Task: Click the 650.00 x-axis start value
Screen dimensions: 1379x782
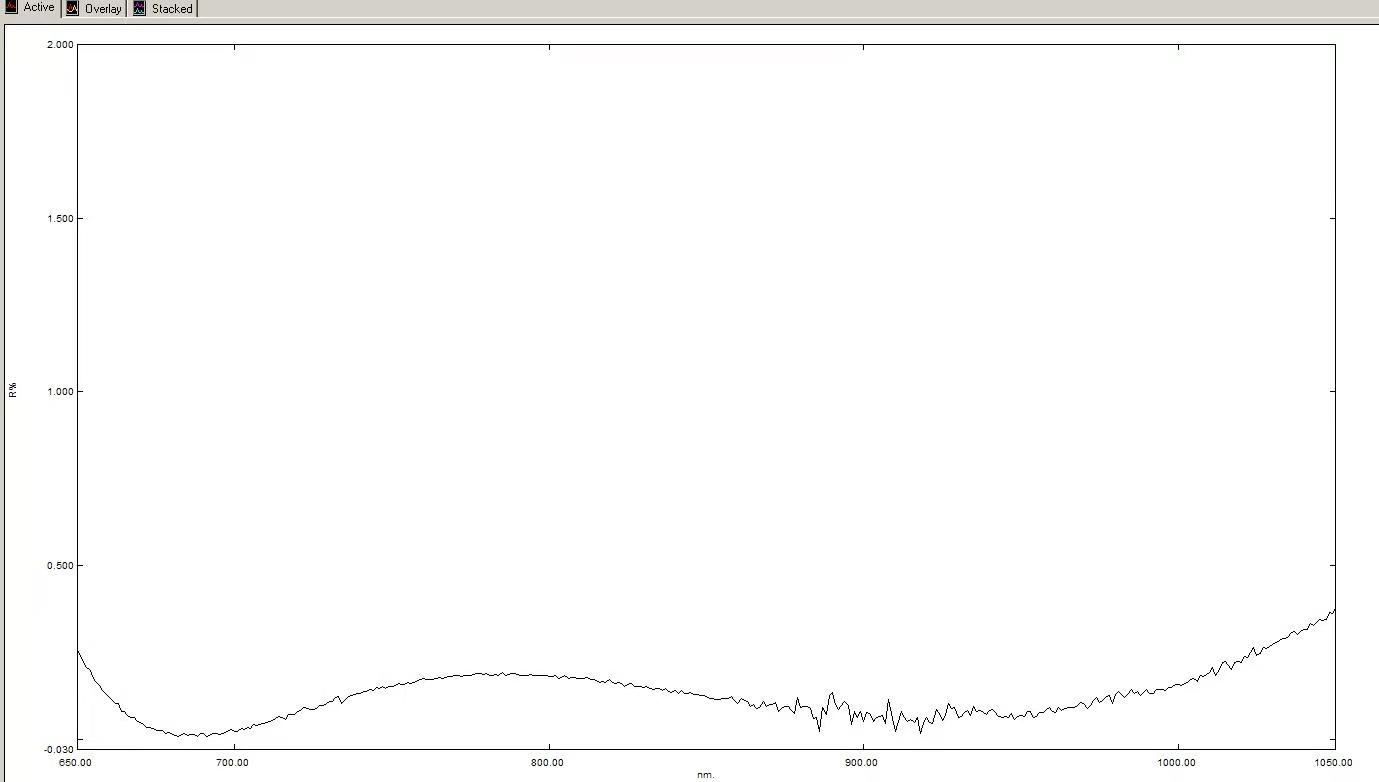Action: point(76,763)
